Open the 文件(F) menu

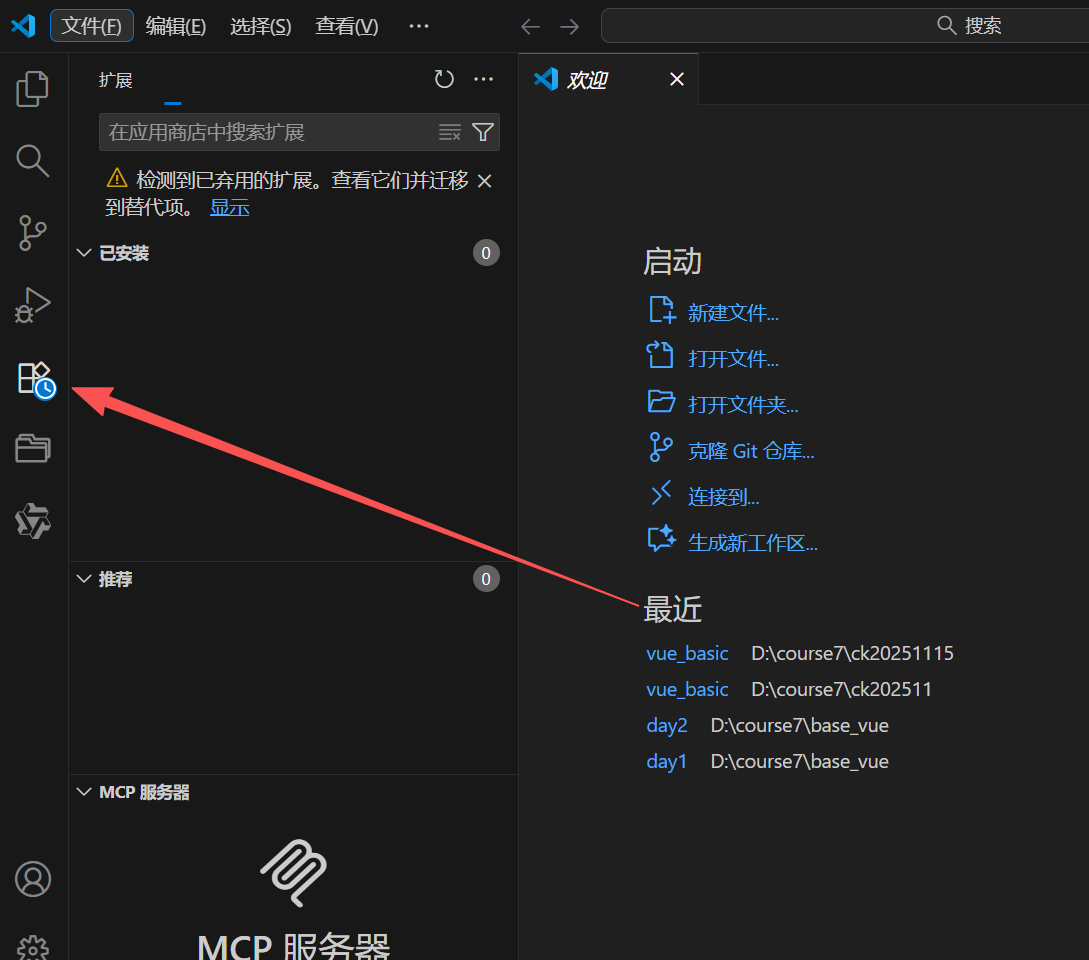pyautogui.click(x=92, y=26)
